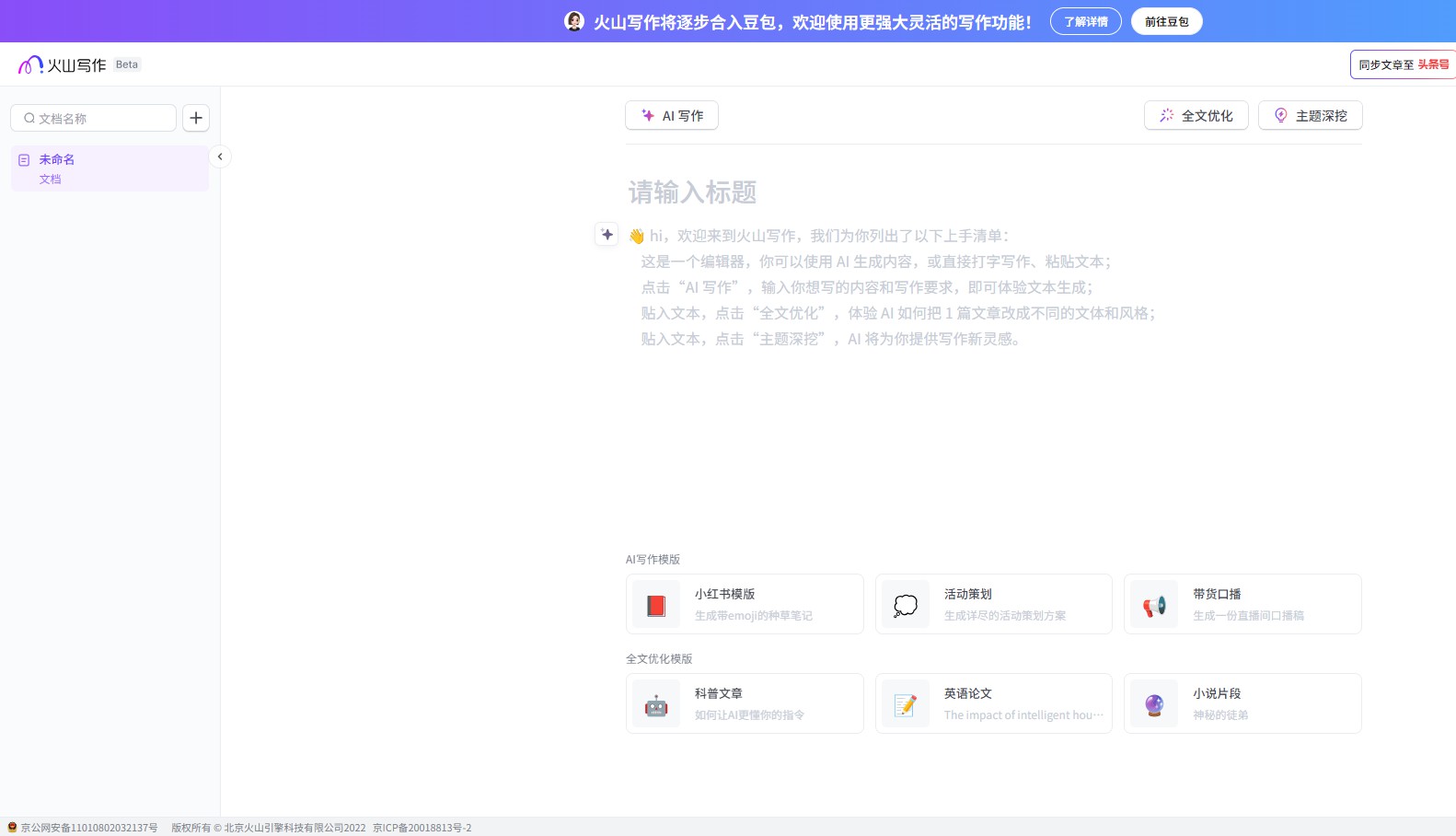
Task: Click 了解详情 in the top banner
Action: click(x=1086, y=21)
